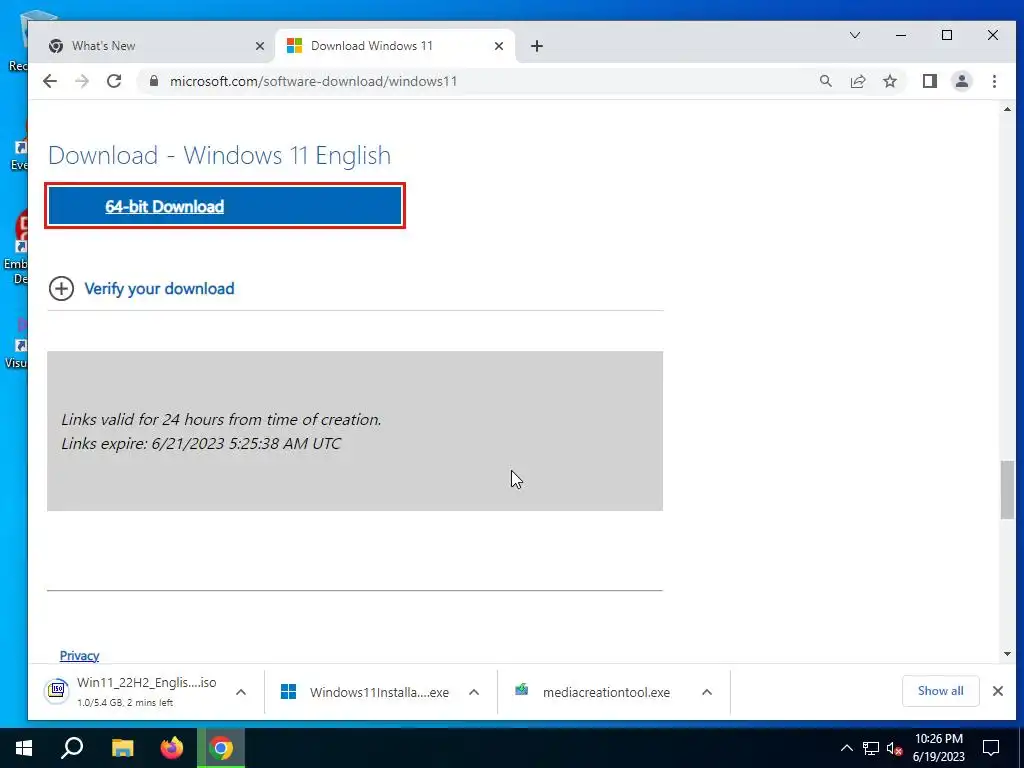Click the scrollbar up arrow
This screenshot has height=768, width=1024.
click(1008, 109)
